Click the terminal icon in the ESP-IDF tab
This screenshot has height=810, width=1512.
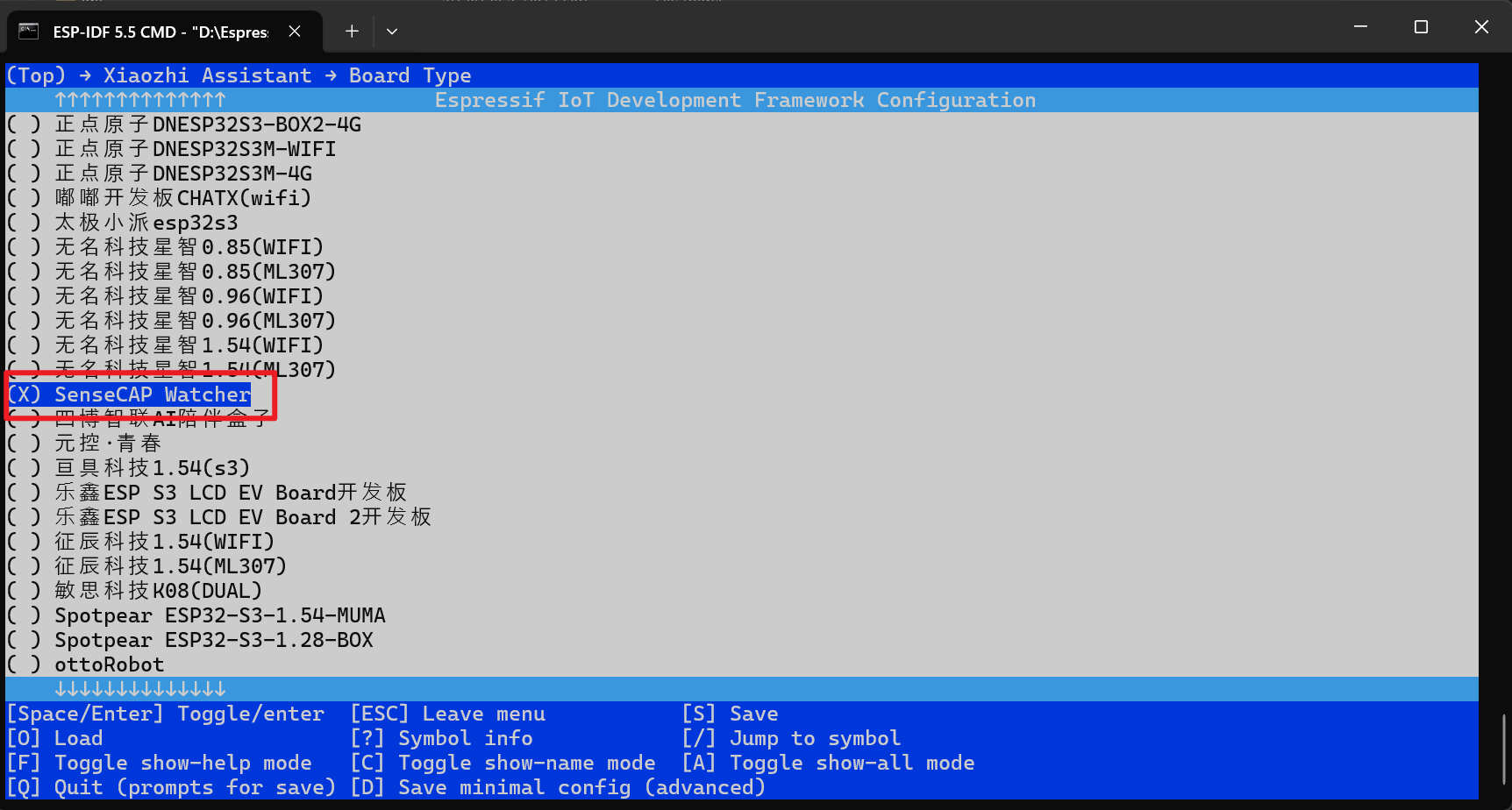pyautogui.click(x=29, y=32)
